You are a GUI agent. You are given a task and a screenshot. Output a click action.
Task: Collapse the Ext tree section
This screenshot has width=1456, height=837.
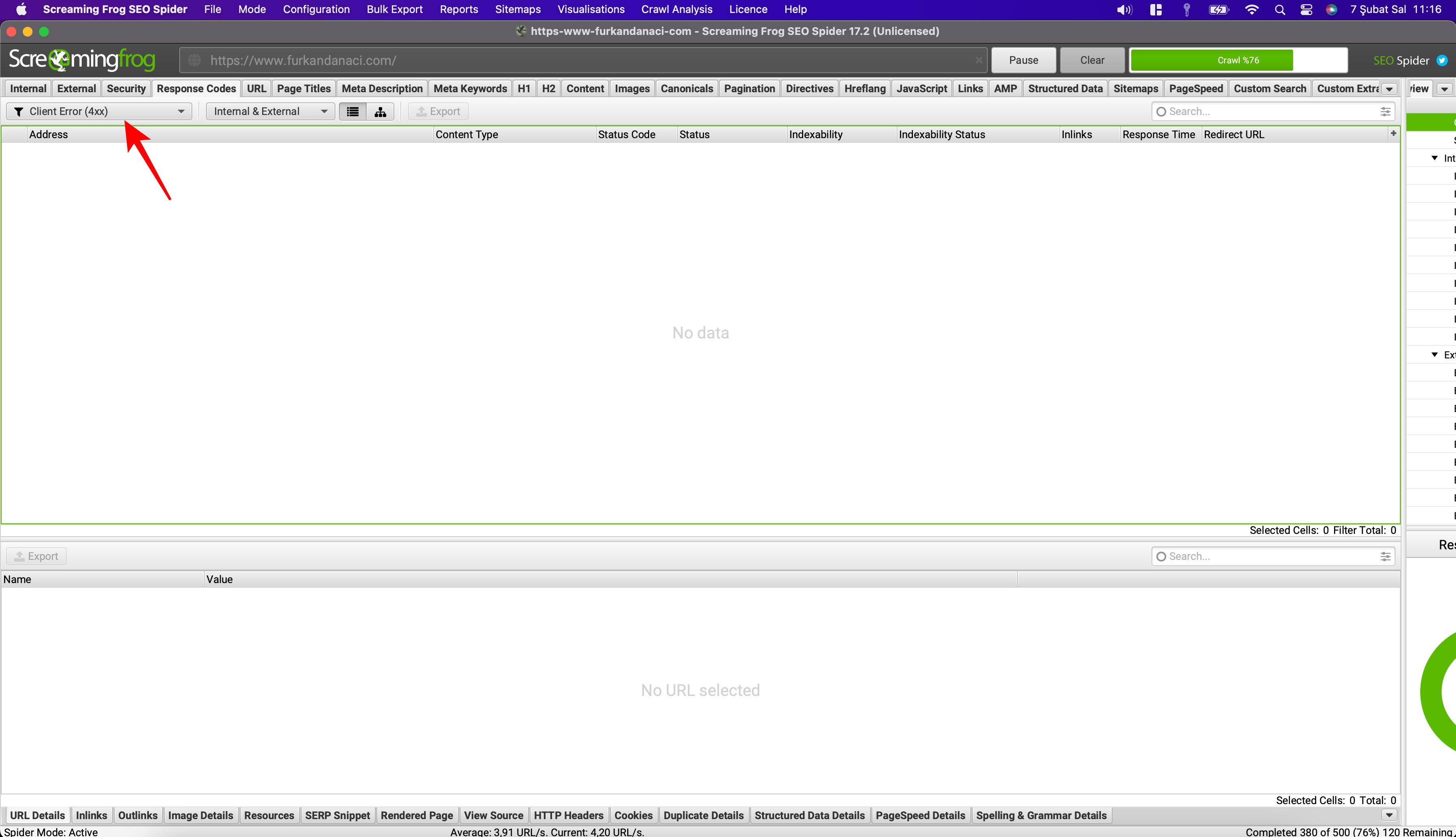click(x=1435, y=355)
